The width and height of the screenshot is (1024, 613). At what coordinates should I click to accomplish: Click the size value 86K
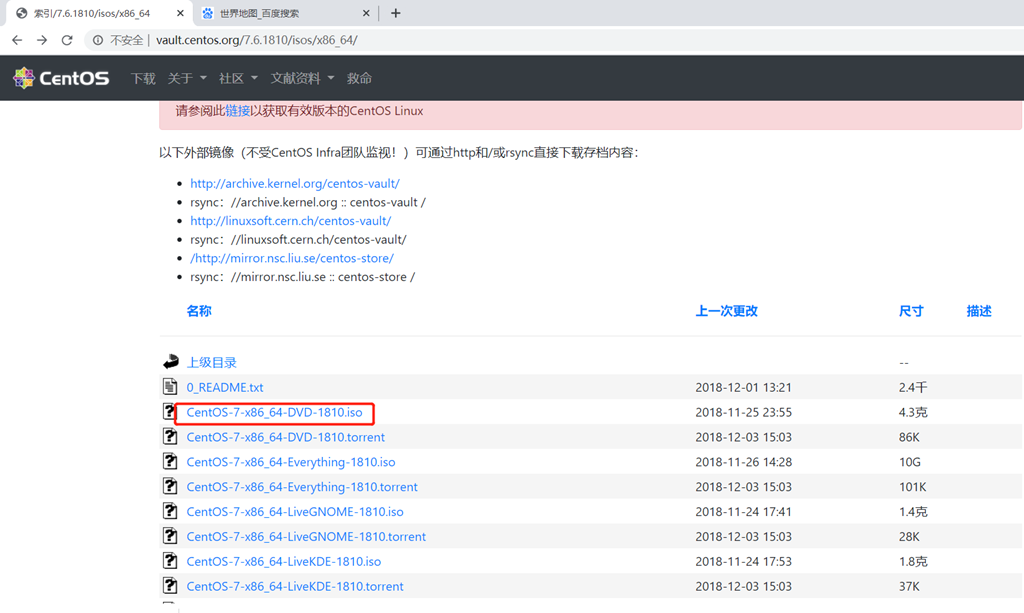pyautogui.click(x=909, y=437)
